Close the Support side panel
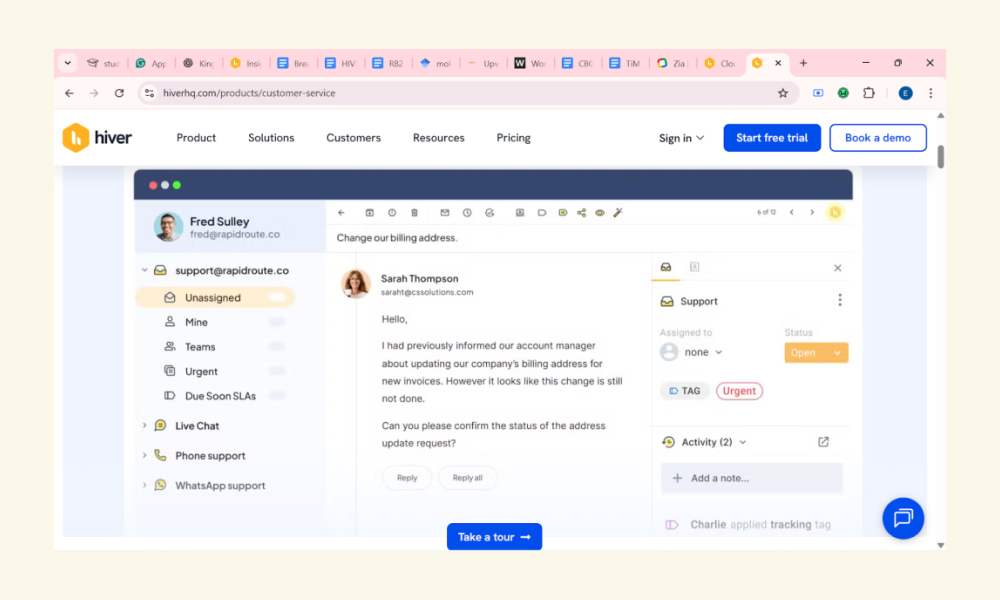Screen dimensions: 1000x600 [x=837, y=268]
